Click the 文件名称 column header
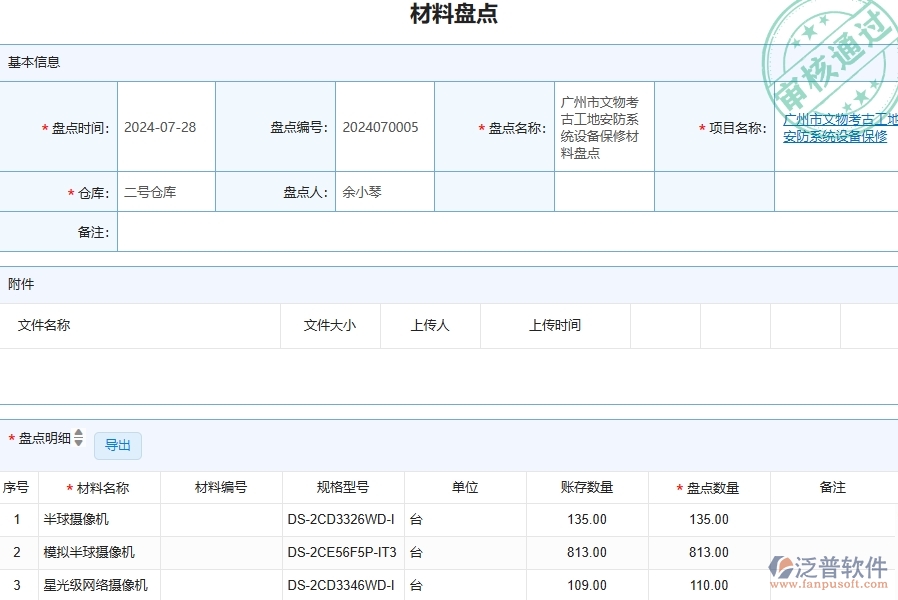The height and width of the screenshot is (600, 898). coord(44,325)
